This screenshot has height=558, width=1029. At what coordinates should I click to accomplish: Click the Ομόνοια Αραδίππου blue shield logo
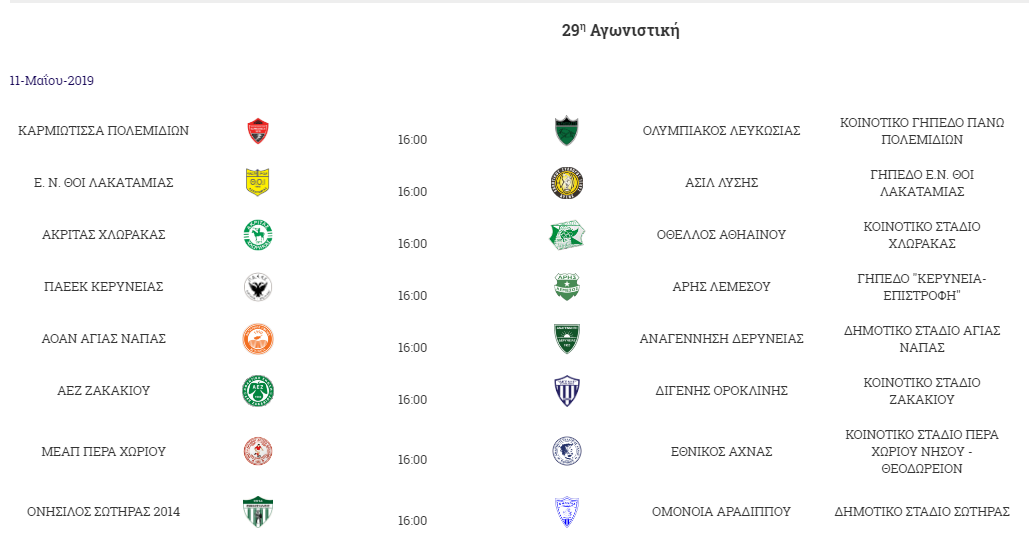566,512
